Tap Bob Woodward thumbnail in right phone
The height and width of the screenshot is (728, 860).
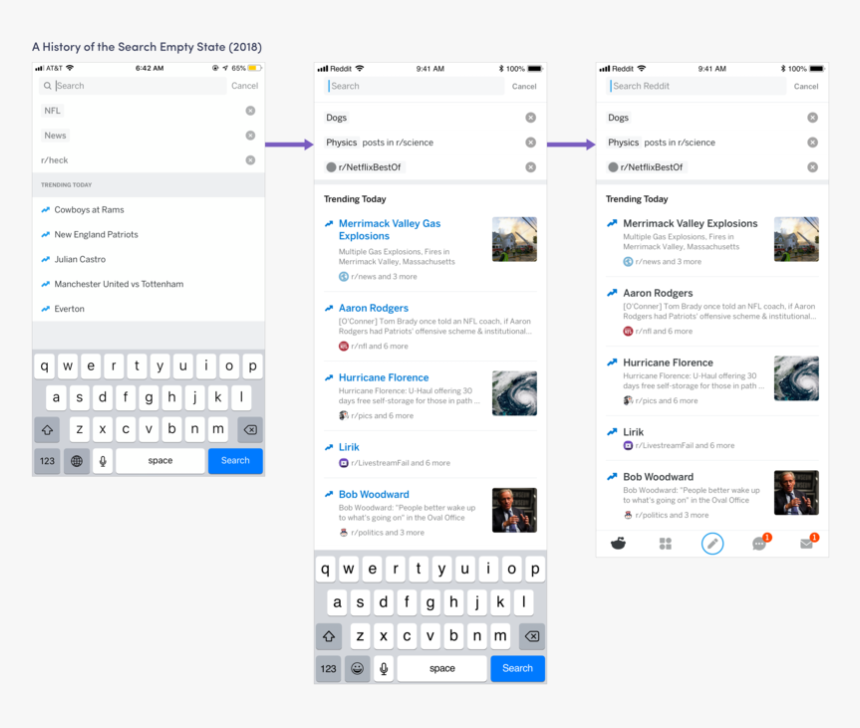(796, 493)
